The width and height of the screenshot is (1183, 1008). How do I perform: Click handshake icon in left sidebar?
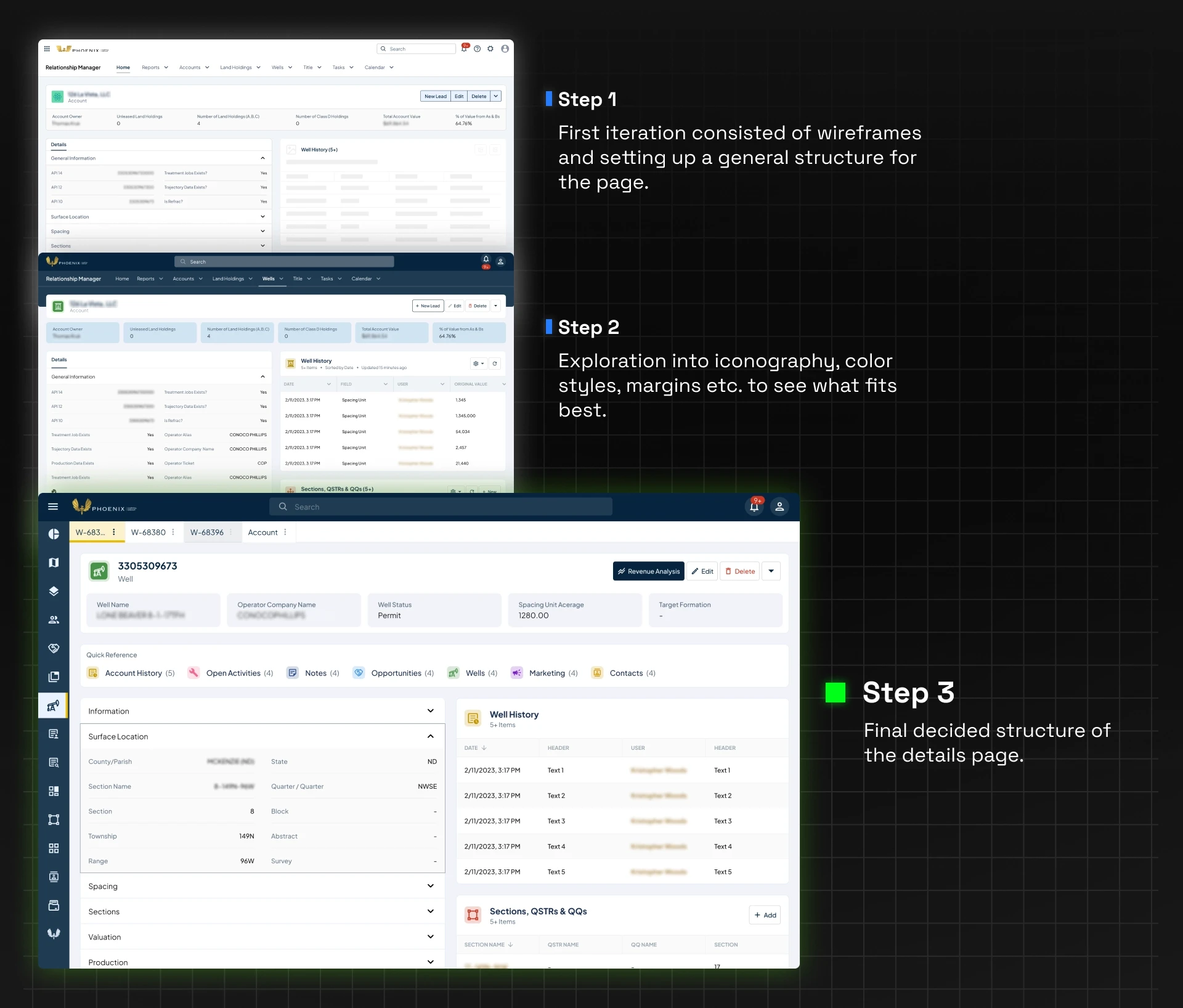[x=54, y=648]
